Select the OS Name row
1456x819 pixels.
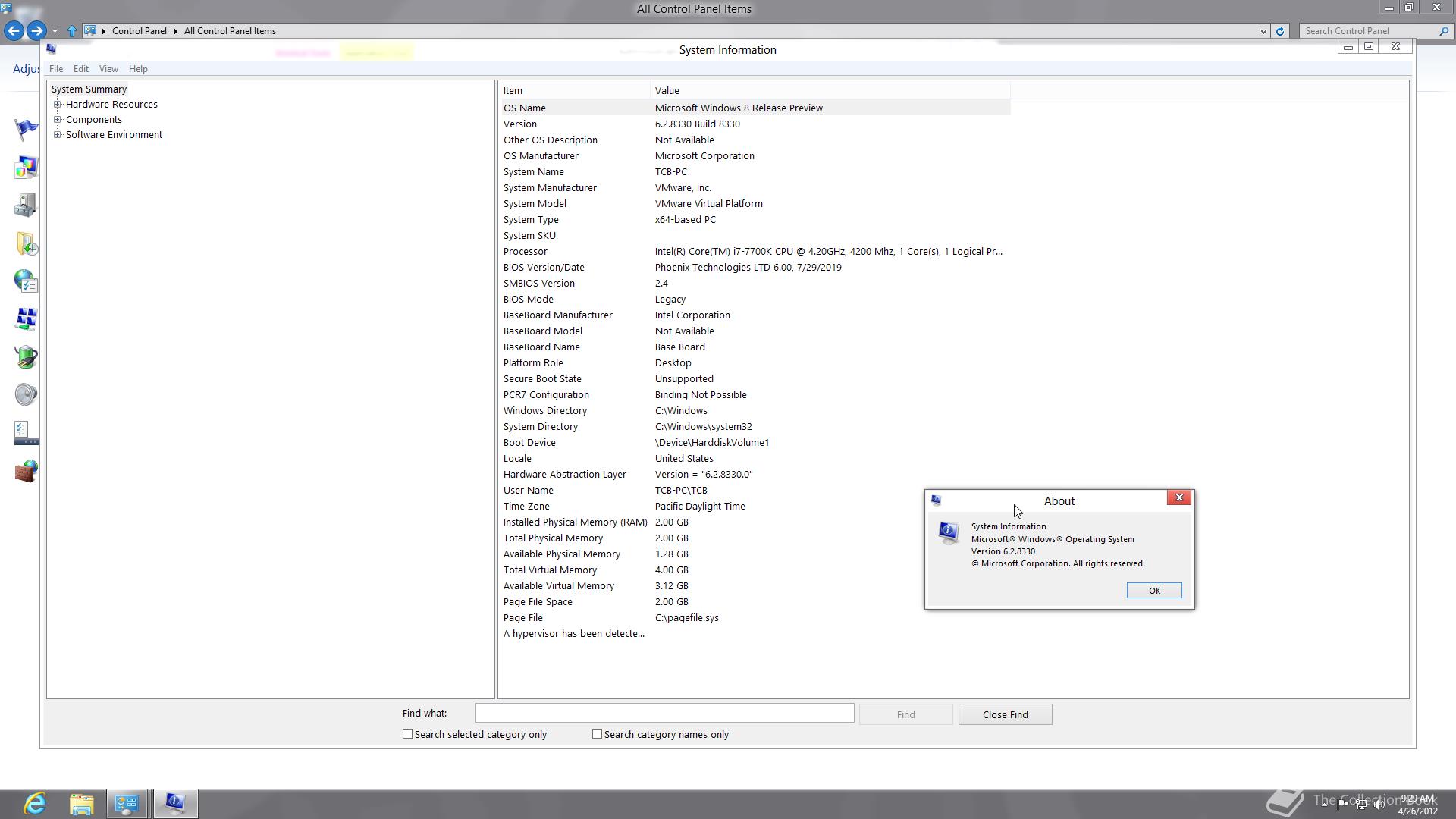(x=755, y=108)
